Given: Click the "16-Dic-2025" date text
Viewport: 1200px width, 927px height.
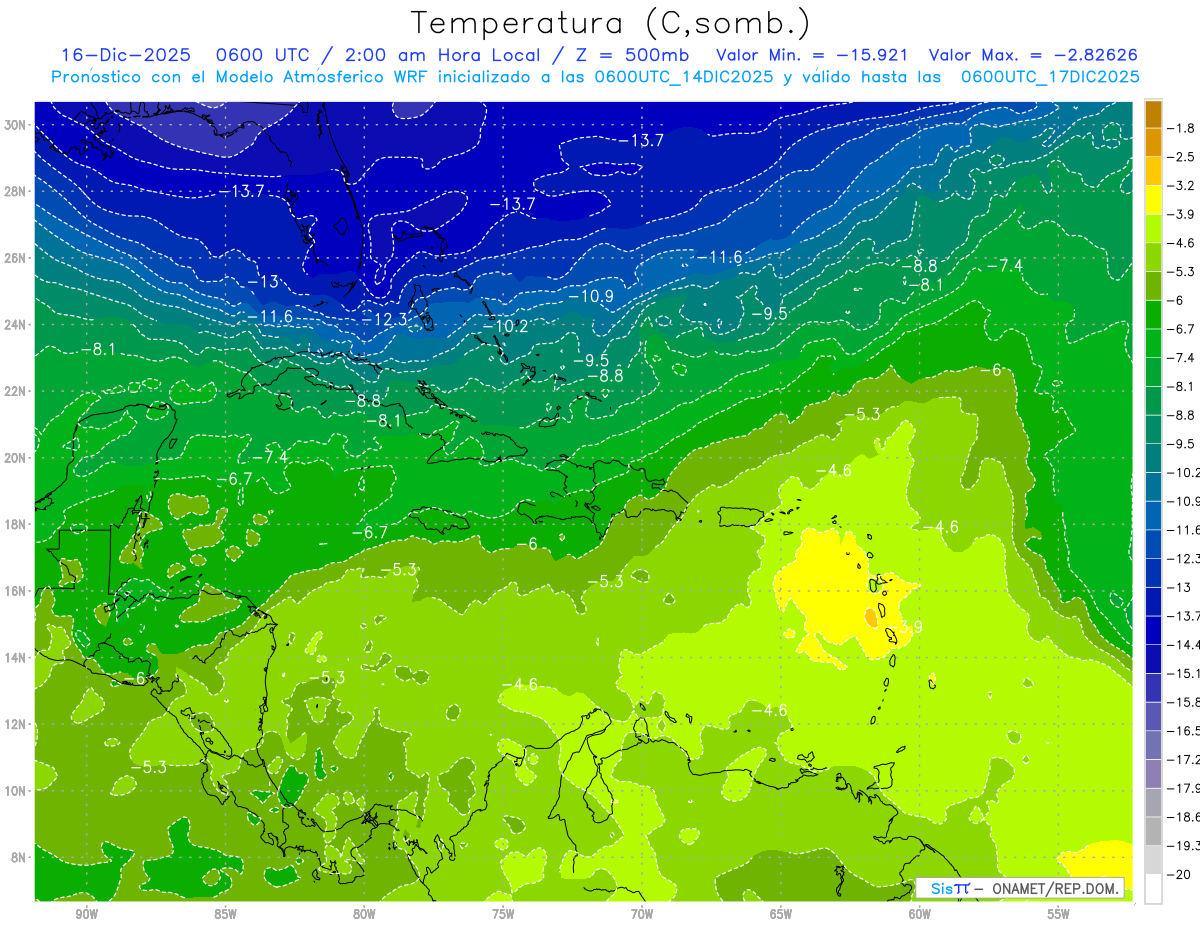Looking at the screenshot, I should [x=128, y=55].
